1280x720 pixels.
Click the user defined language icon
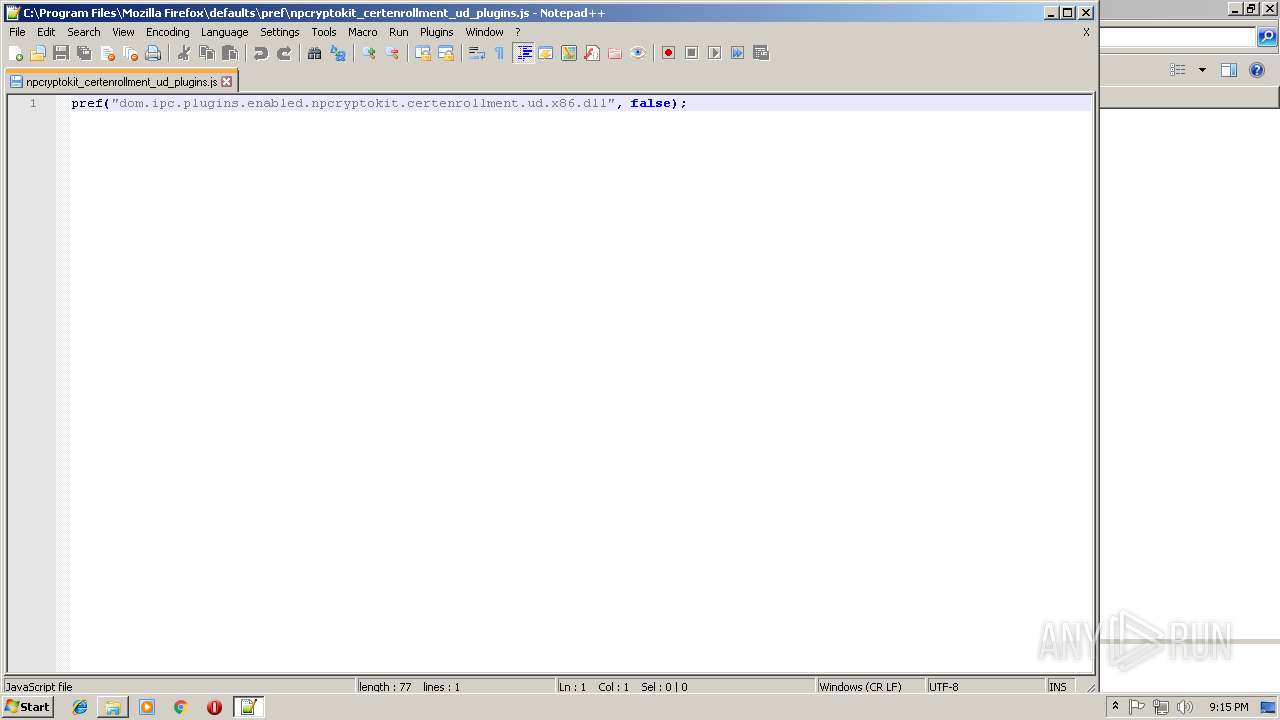coord(546,53)
